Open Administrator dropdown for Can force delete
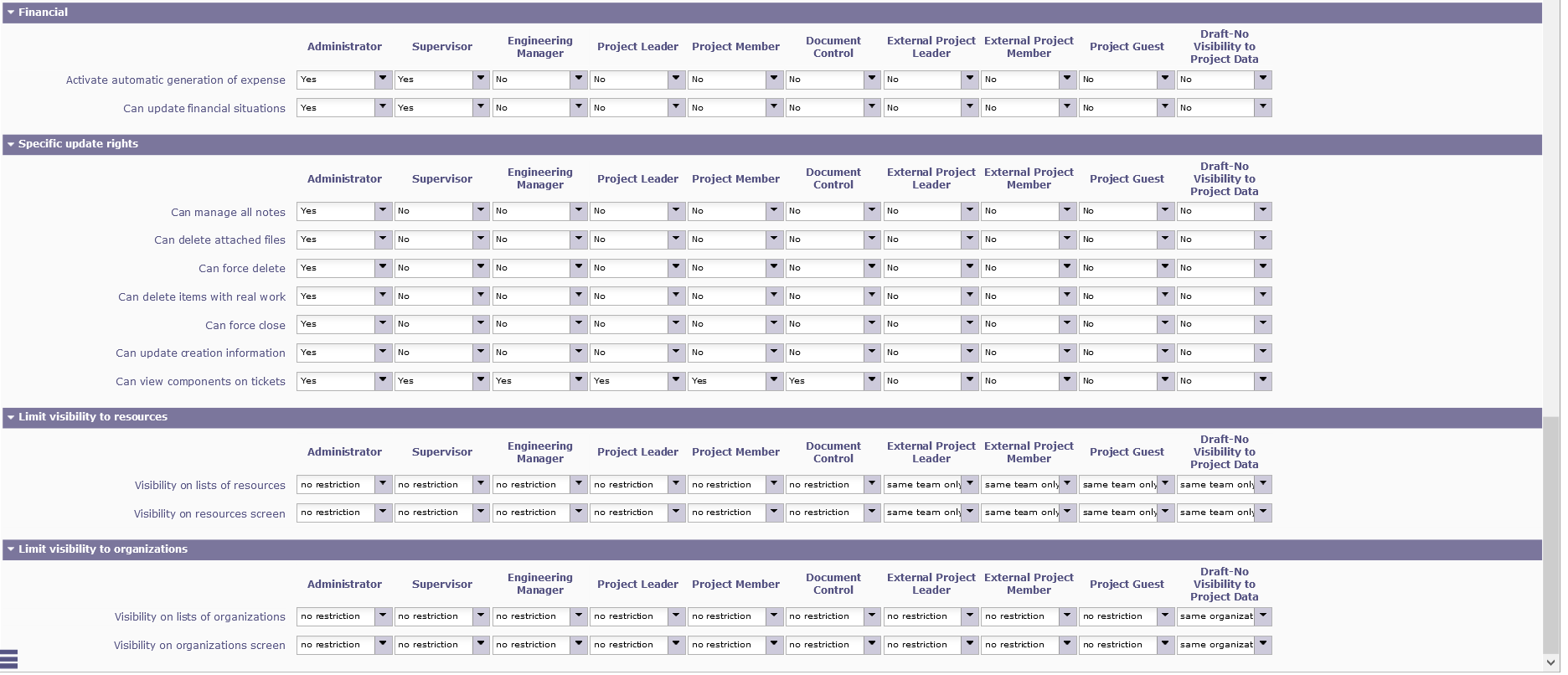The height and width of the screenshot is (675, 1568). (x=383, y=268)
